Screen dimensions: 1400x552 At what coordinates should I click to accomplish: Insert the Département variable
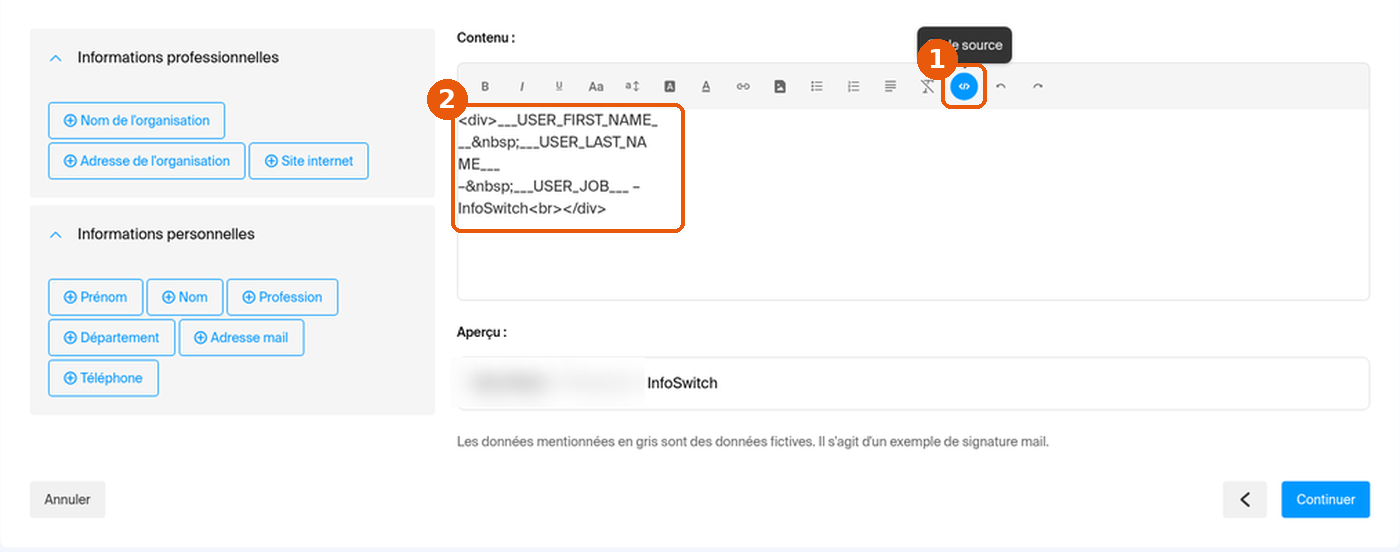click(x=112, y=338)
